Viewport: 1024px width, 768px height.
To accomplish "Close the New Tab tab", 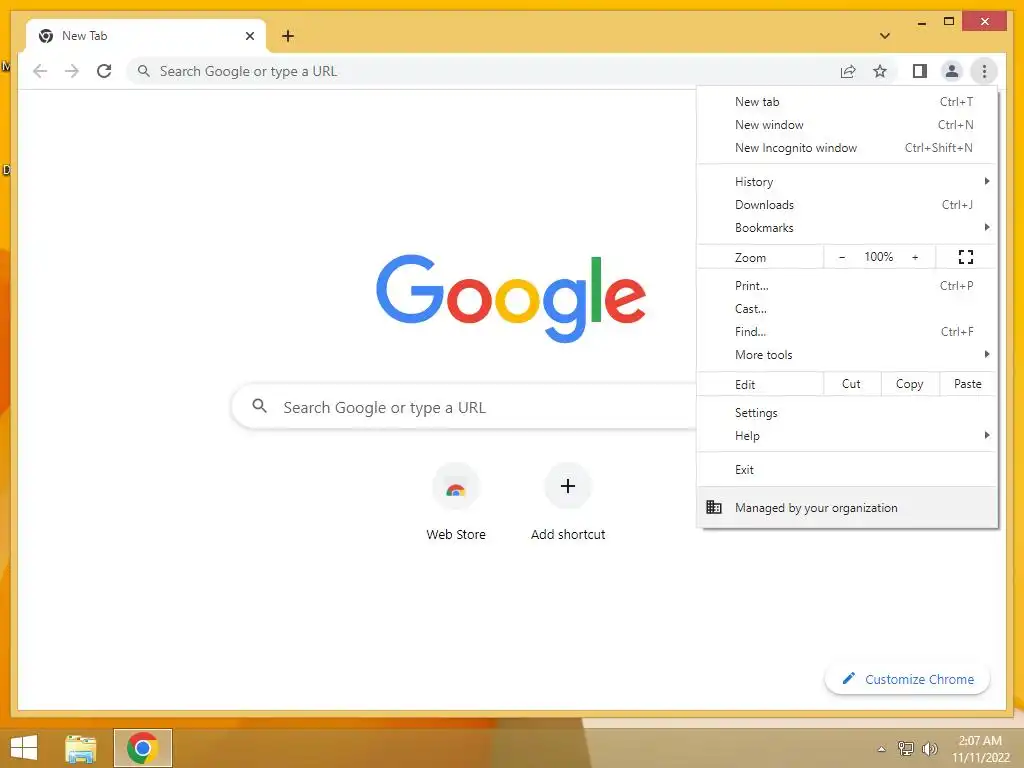I will 249,36.
